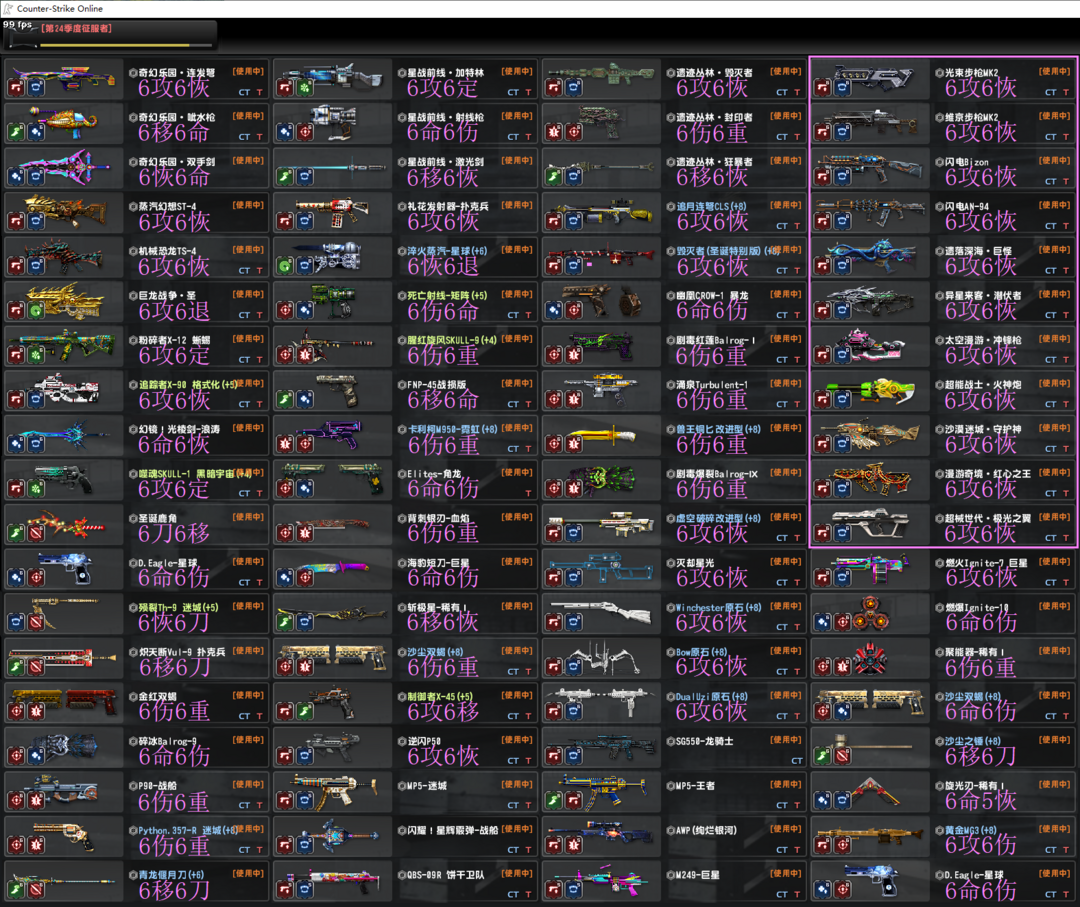1080x907 pixels.
Task: Click the red crosshair icon on 死亡射线-矩阵 row
Action: tap(286, 311)
